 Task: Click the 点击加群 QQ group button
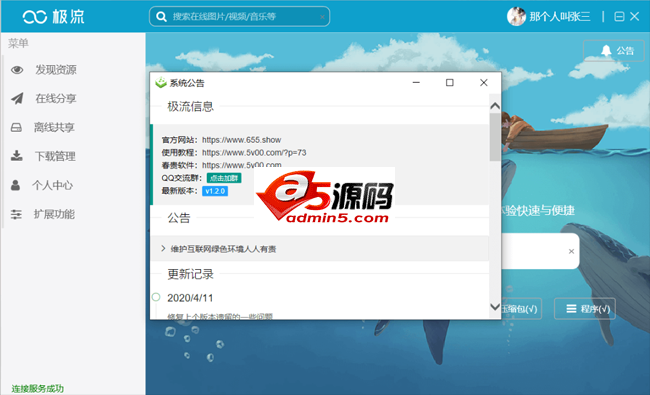(x=224, y=178)
